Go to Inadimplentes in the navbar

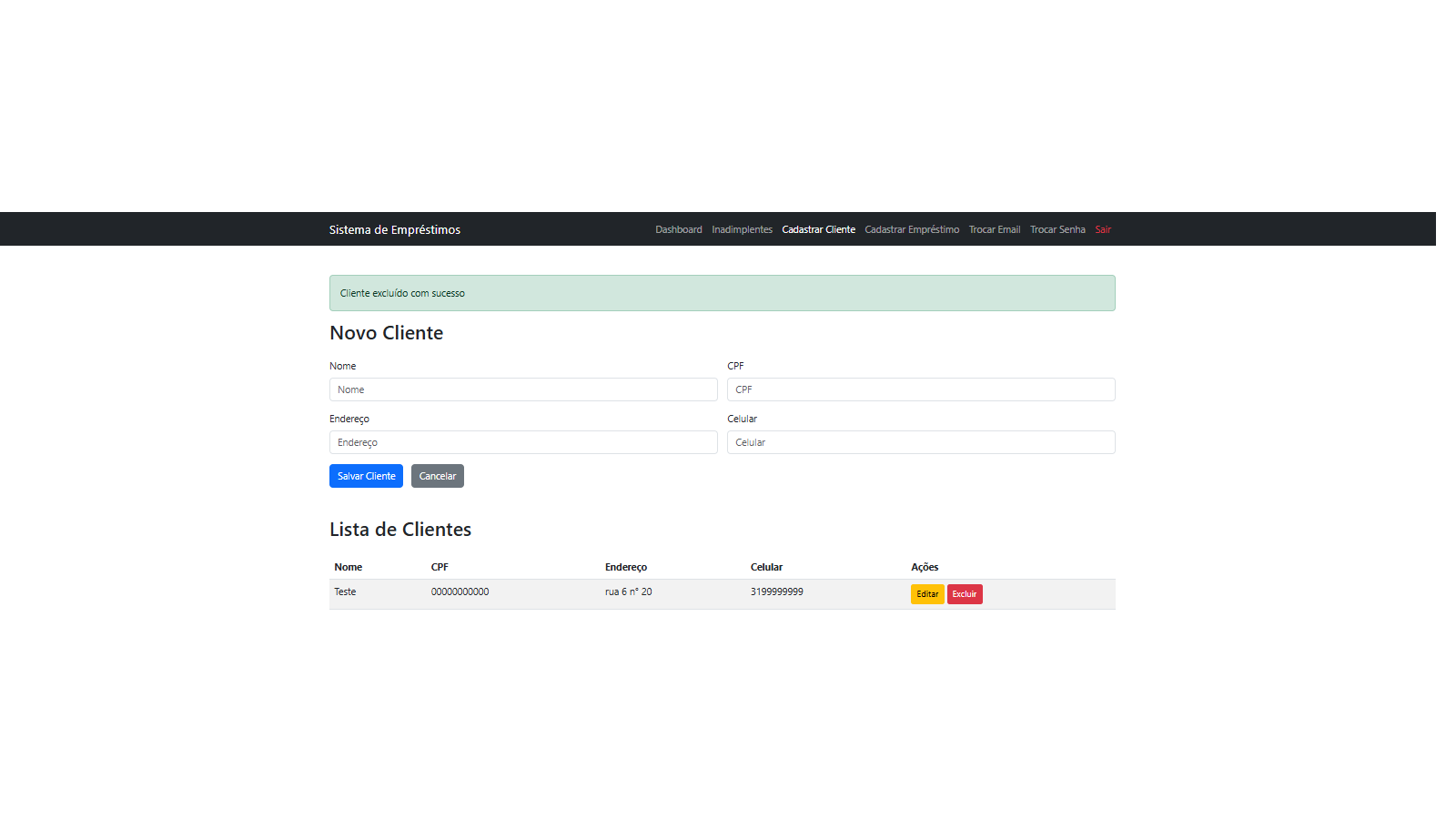coord(742,229)
